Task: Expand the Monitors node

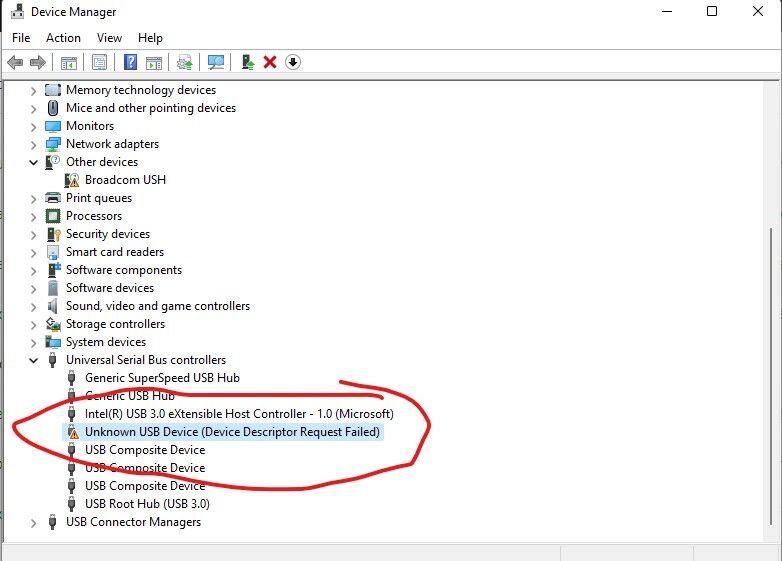Action: tap(33, 127)
